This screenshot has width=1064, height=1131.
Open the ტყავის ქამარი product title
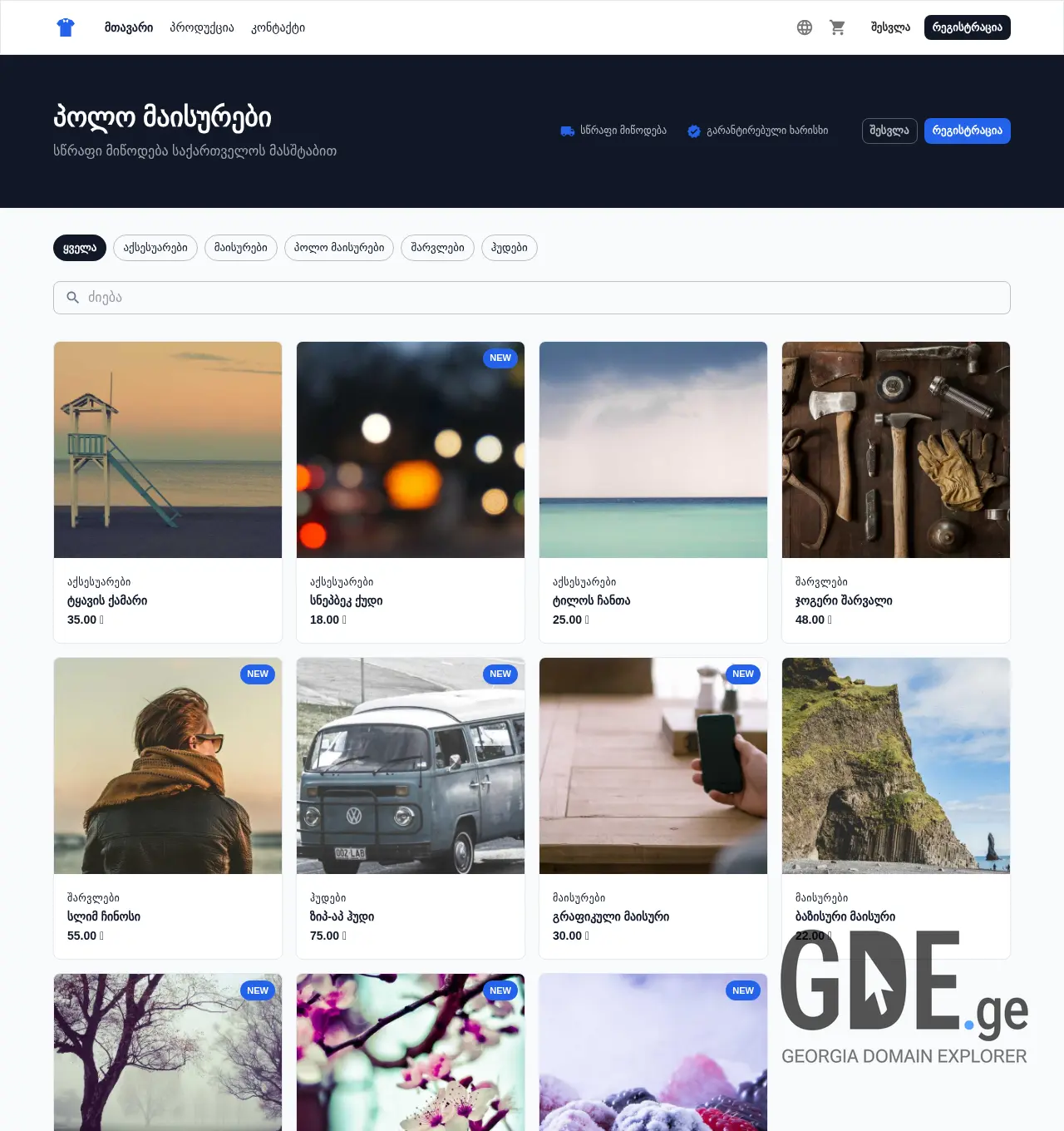click(107, 600)
